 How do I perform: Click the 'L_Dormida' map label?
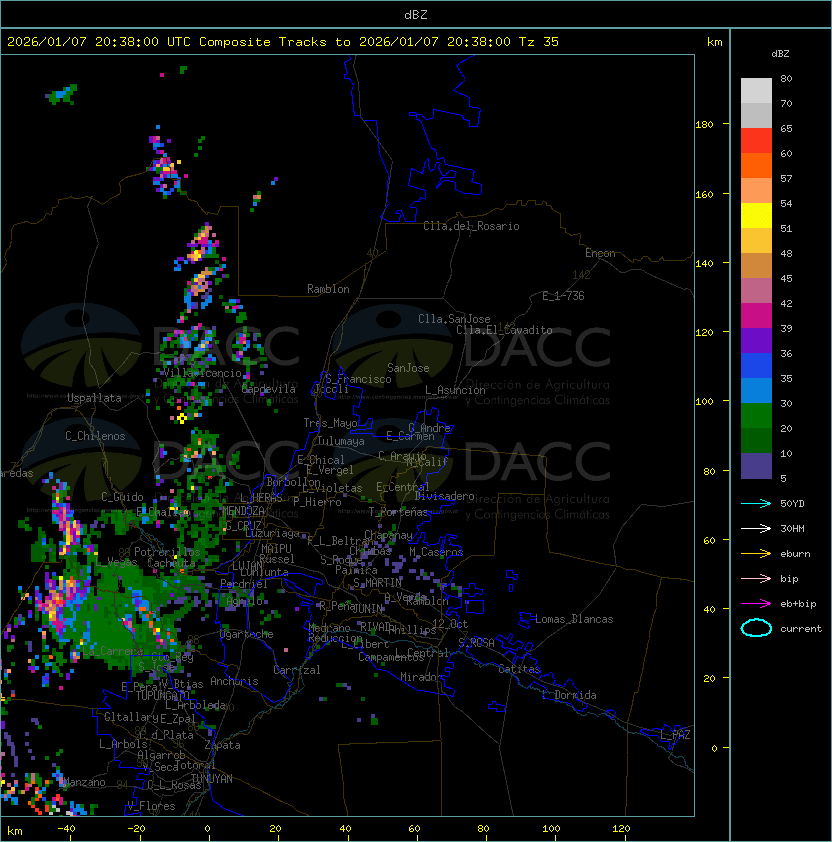click(x=569, y=695)
